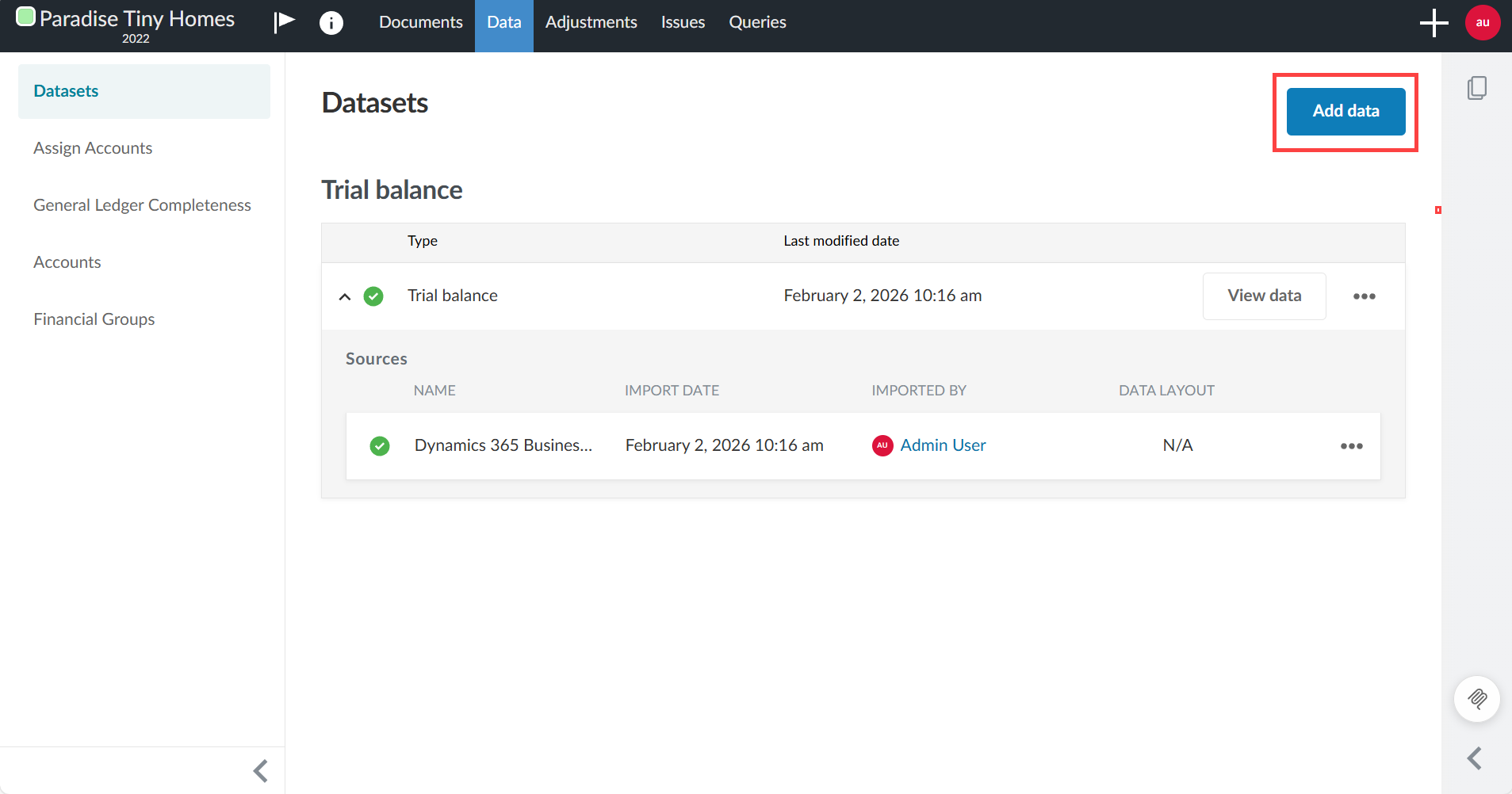Click the plus icon to add new
Image resolution: width=1512 pixels, height=794 pixels.
click(1433, 23)
